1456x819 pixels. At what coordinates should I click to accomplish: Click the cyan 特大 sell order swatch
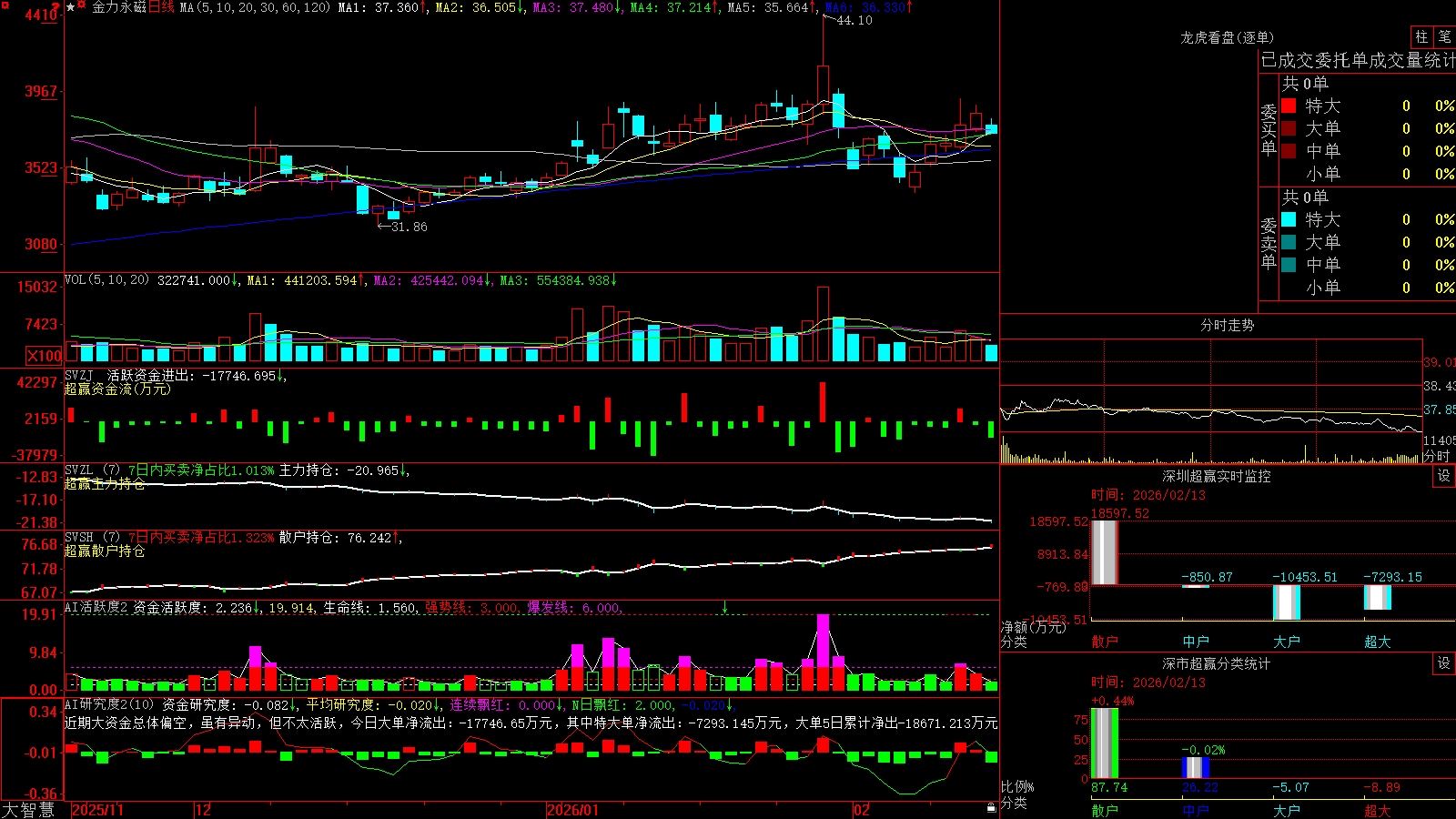[x=1289, y=219]
